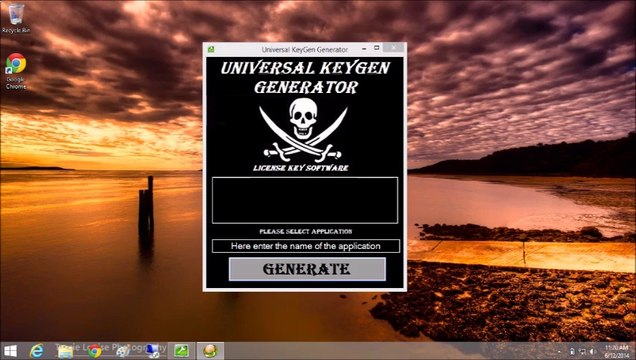Show hidden system tray icons
This screenshot has height=360, width=636.
coord(559,352)
